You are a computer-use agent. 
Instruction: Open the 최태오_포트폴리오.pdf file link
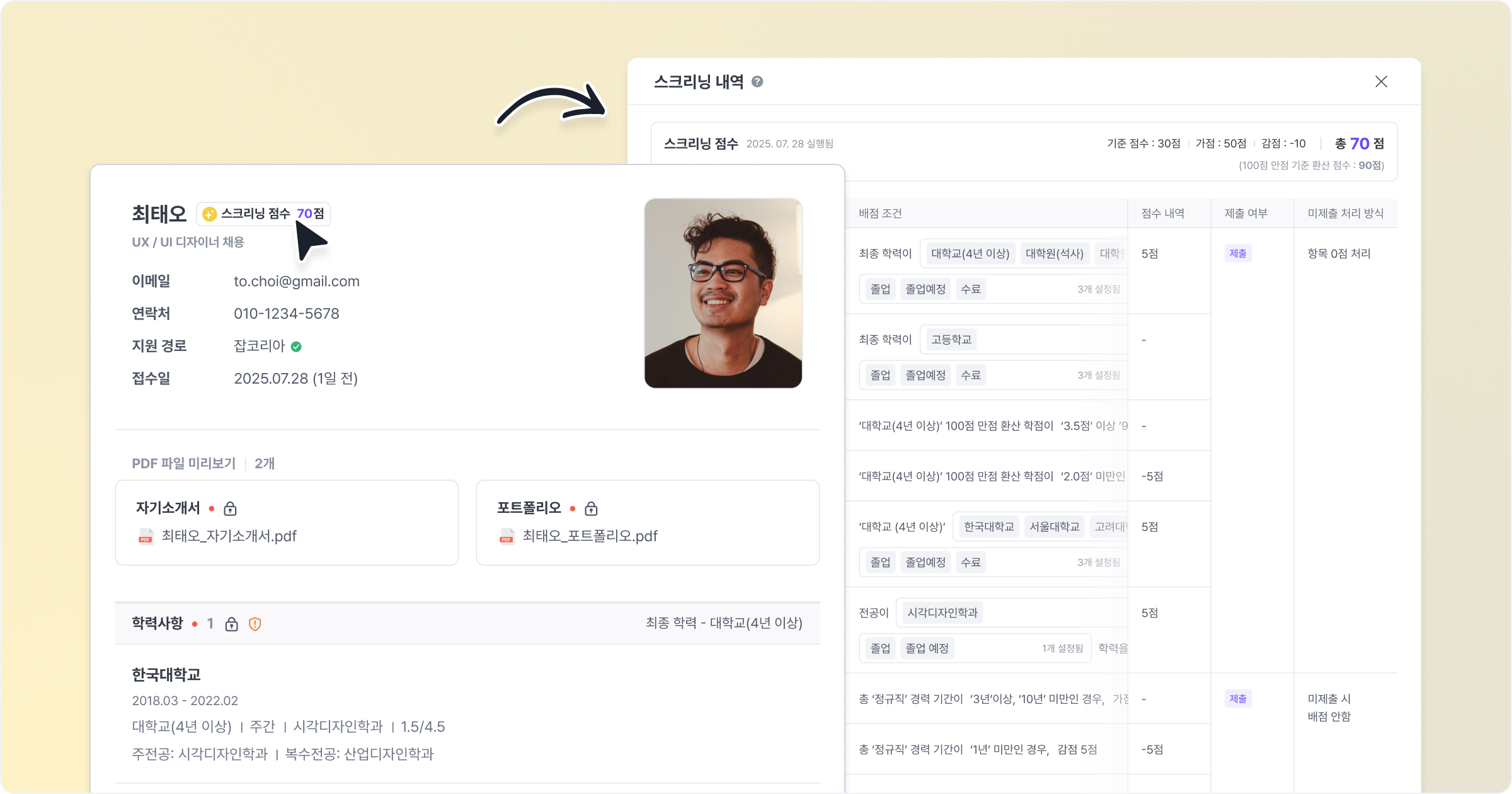(x=590, y=536)
